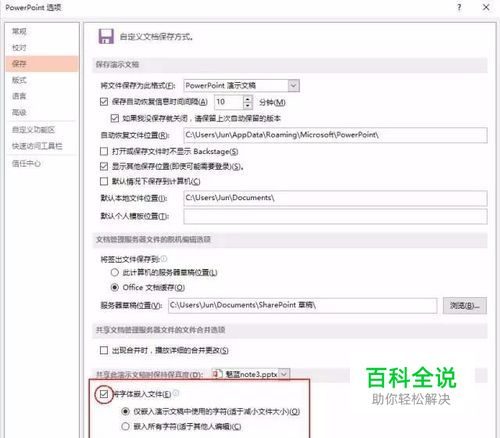Toggle 将字体嵌入文件 embed fonts checkbox
The width and height of the screenshot is (500, 438).
pyautogui.click(x=104, y=394)
